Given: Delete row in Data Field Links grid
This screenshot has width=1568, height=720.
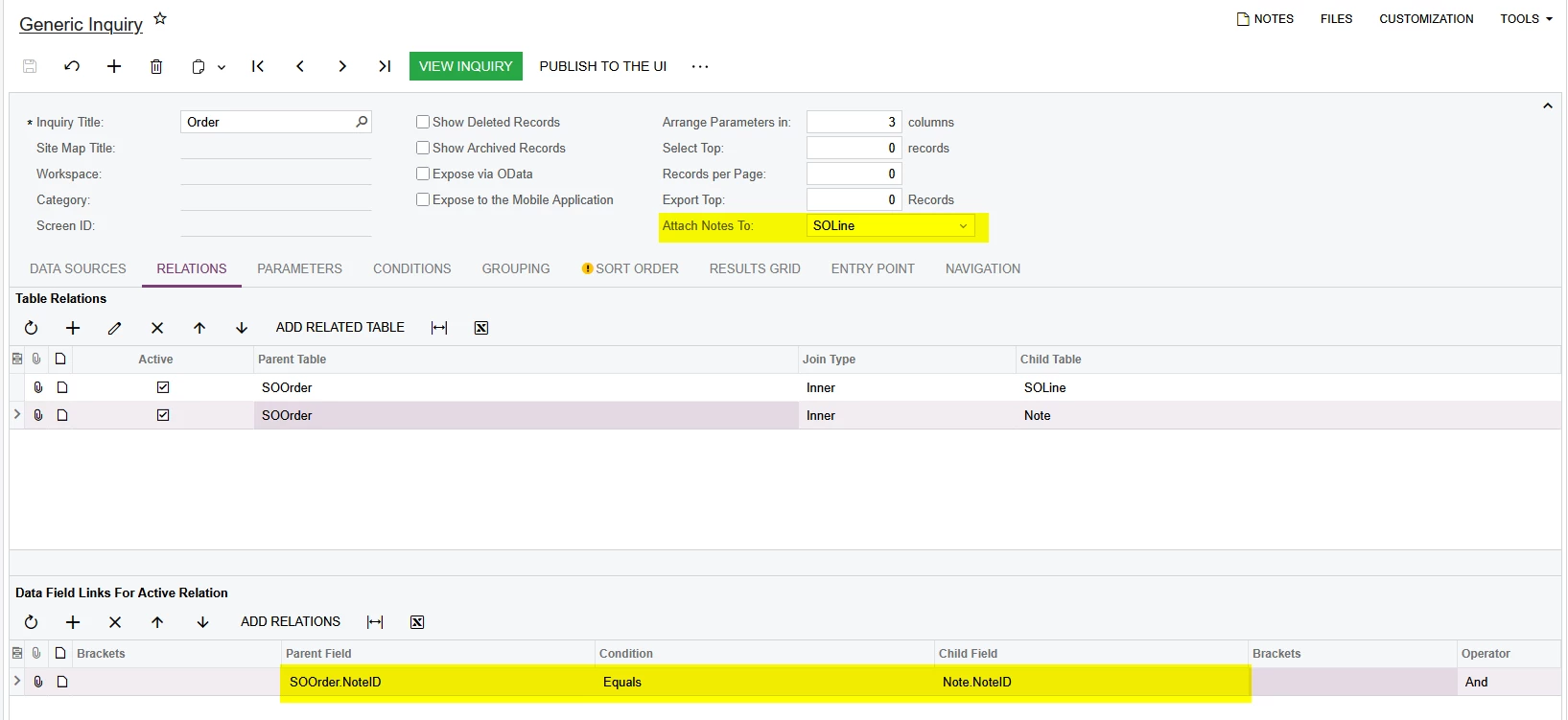Looking at the screenshot, I should point(115,622).
